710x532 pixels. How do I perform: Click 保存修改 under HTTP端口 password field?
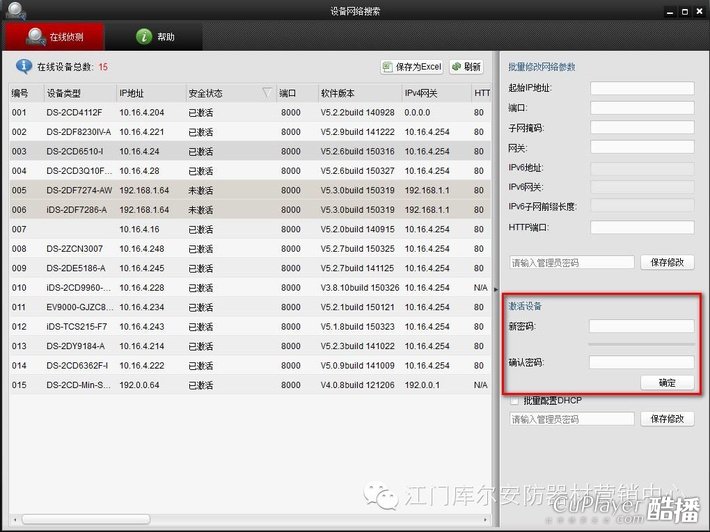[x=667, y=262]
